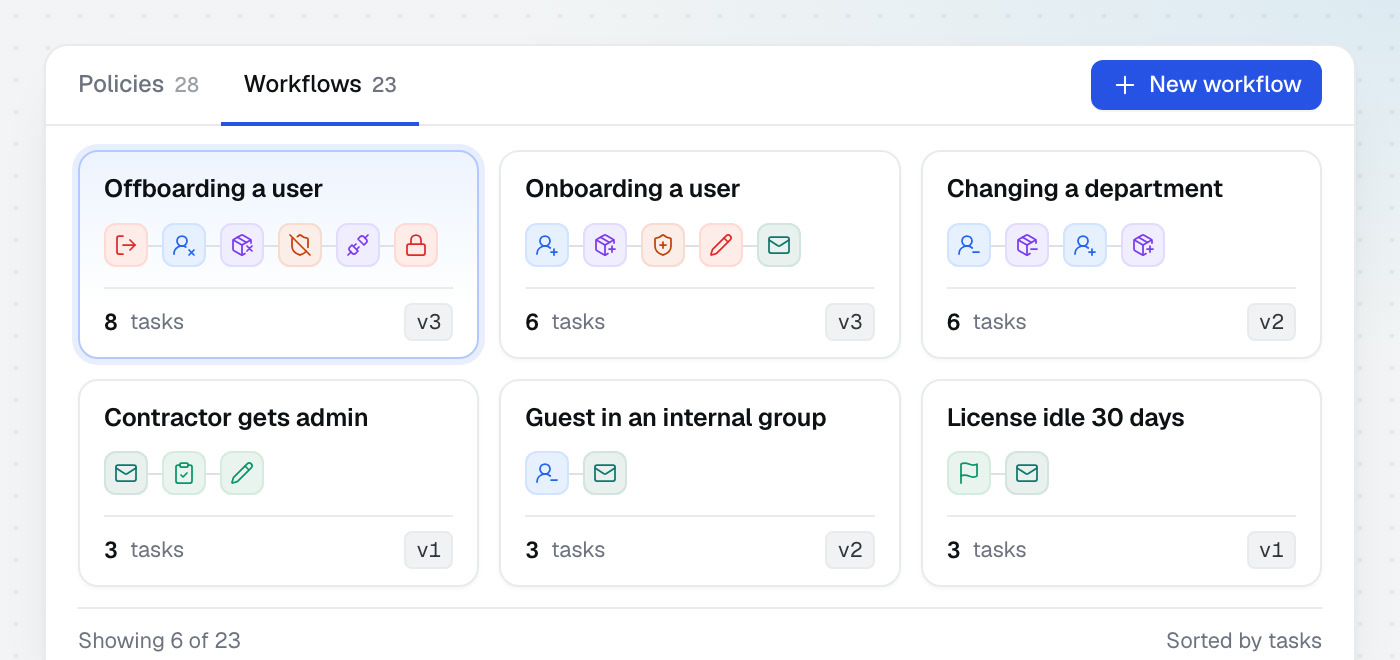Click the v1 badge on Contractor gets admin
Image resolution: width=1400 pixels, height=660 pixels.
coord(429,550)
